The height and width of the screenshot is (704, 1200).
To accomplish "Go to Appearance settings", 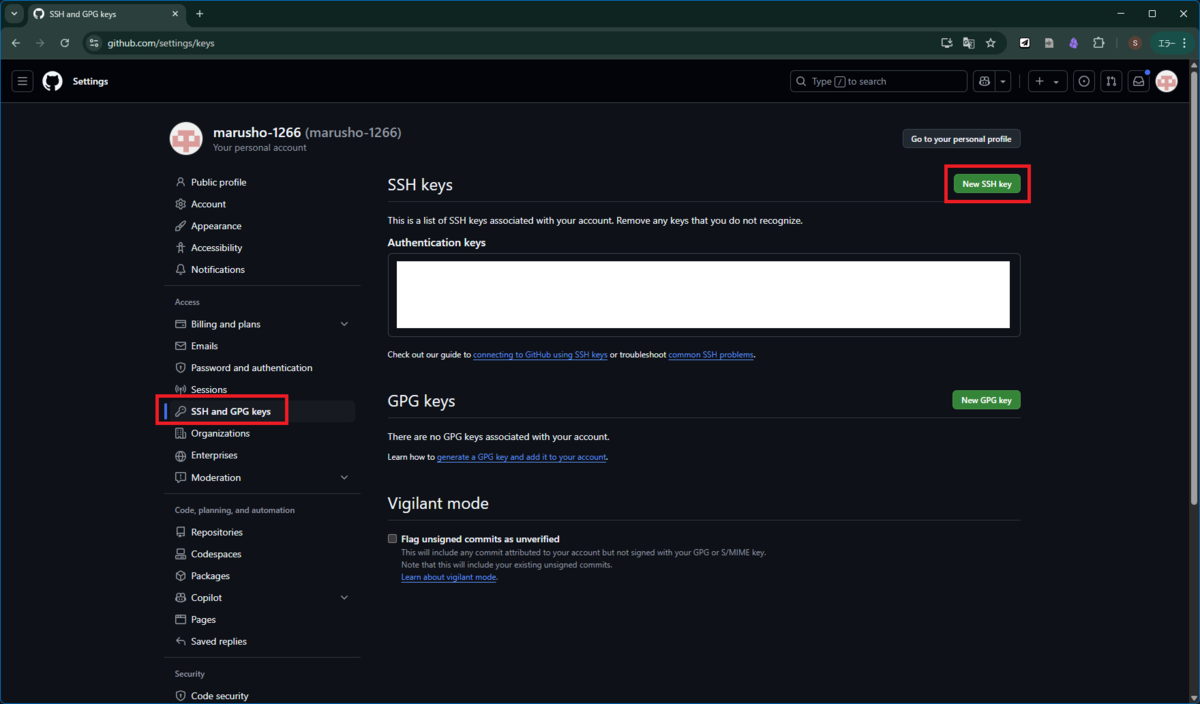I will [x=216, y=226].
